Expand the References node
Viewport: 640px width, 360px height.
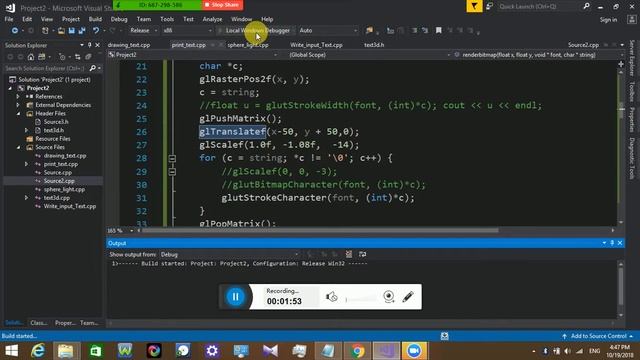coord(18,97)
